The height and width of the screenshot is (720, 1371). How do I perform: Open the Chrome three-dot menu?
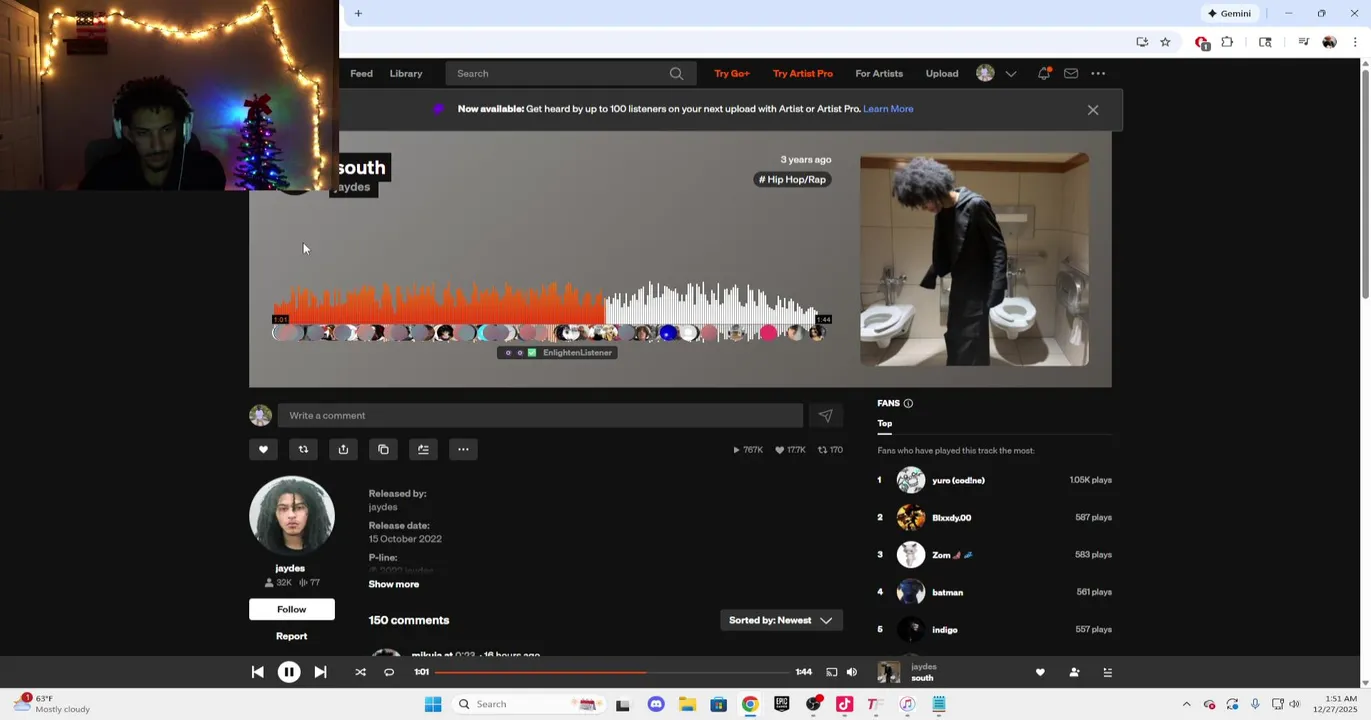(x=1355, y=42)
